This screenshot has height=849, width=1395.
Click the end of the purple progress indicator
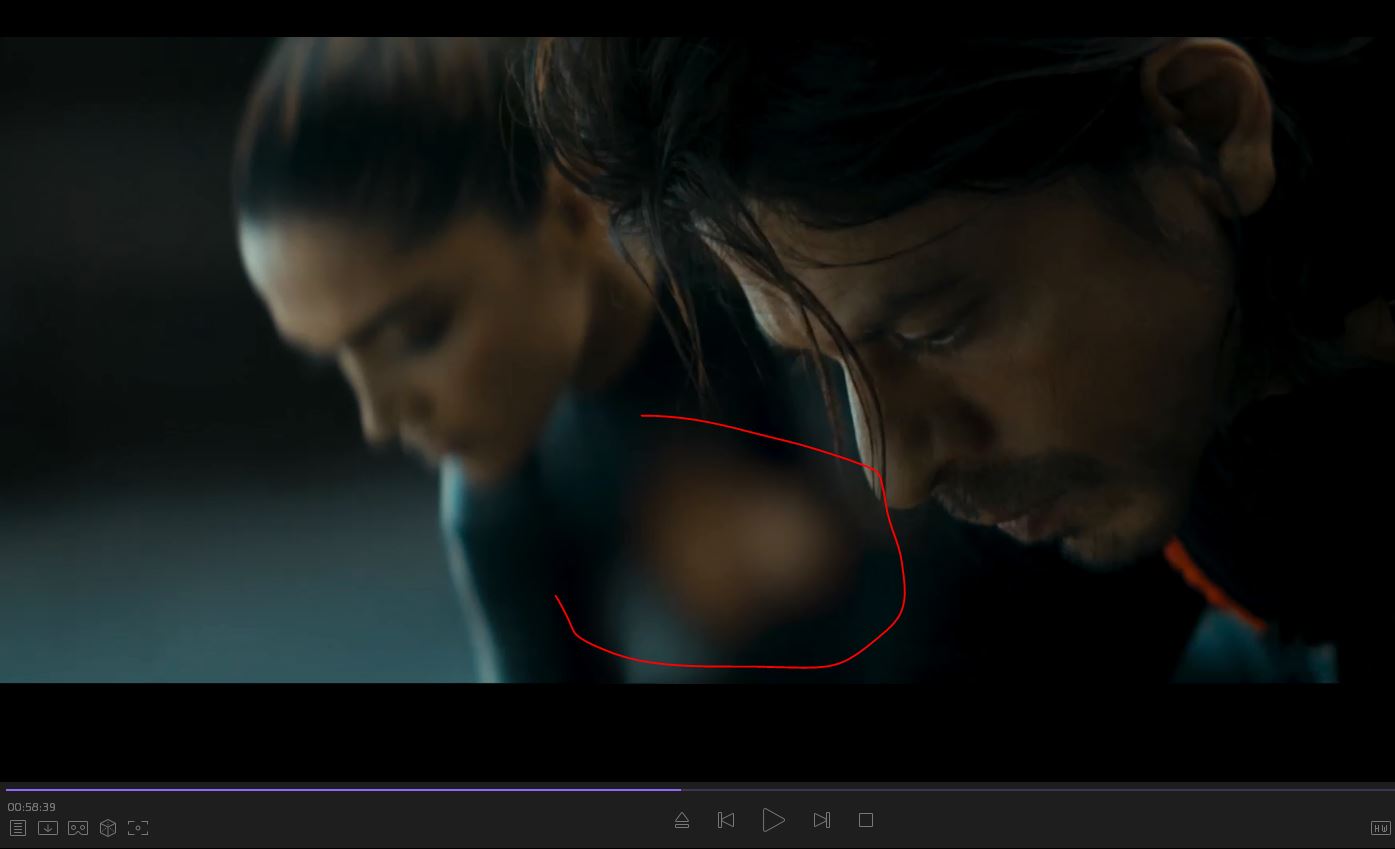pyautogui.click(x=680, y=790)
